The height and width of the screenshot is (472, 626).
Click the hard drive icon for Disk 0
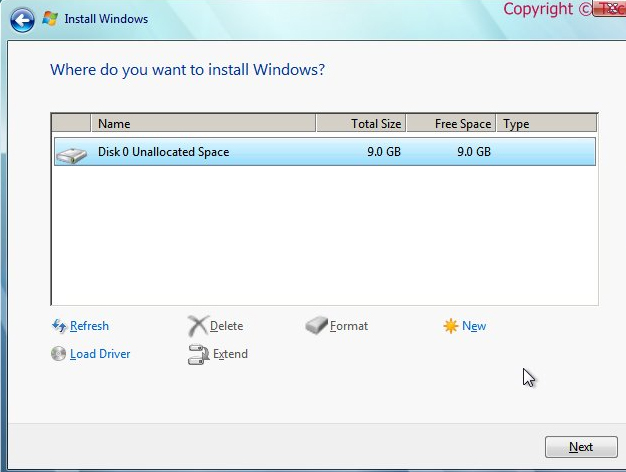click(71, 155)
